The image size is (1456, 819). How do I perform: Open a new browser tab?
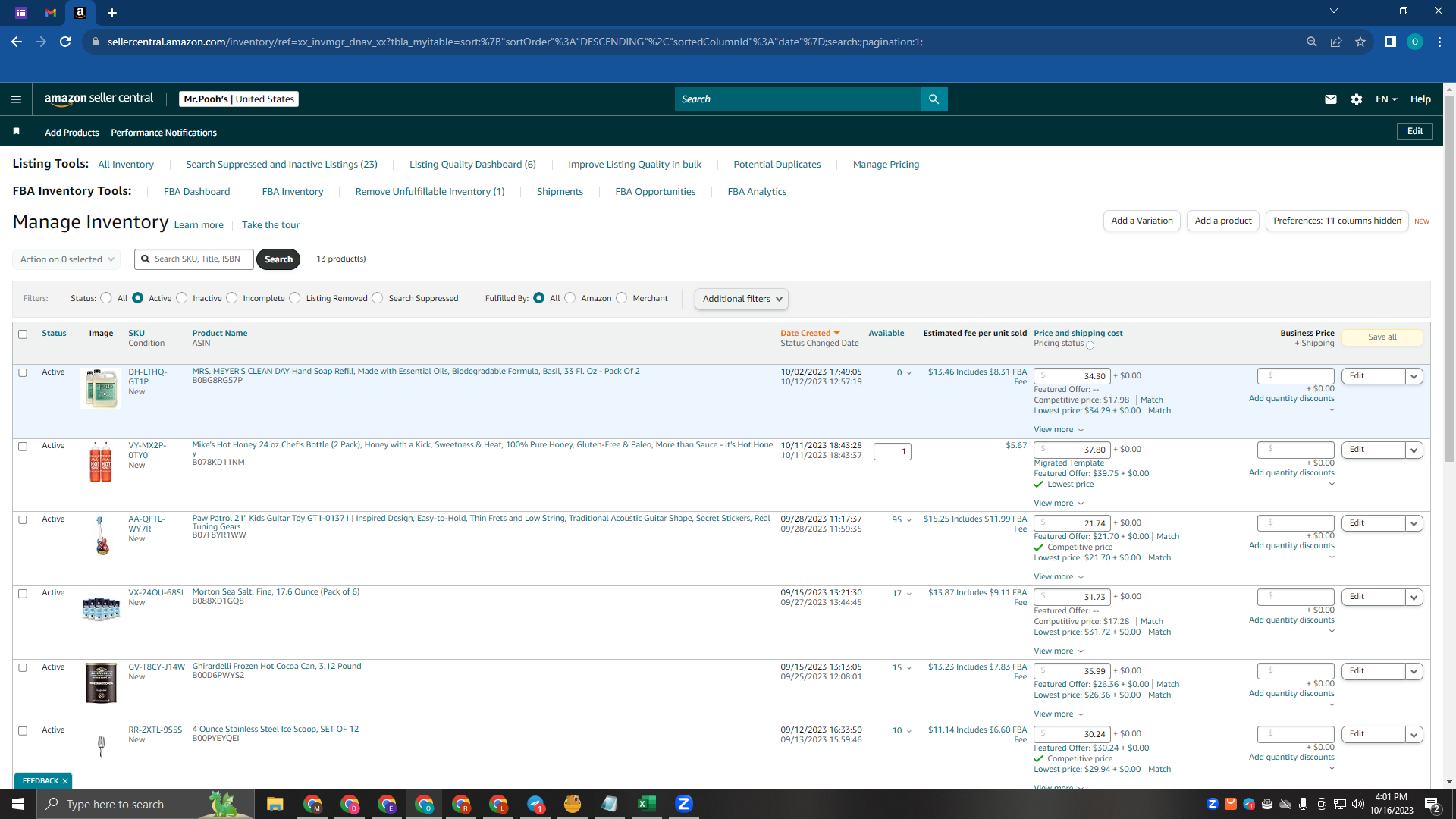(x=112, y=13)
